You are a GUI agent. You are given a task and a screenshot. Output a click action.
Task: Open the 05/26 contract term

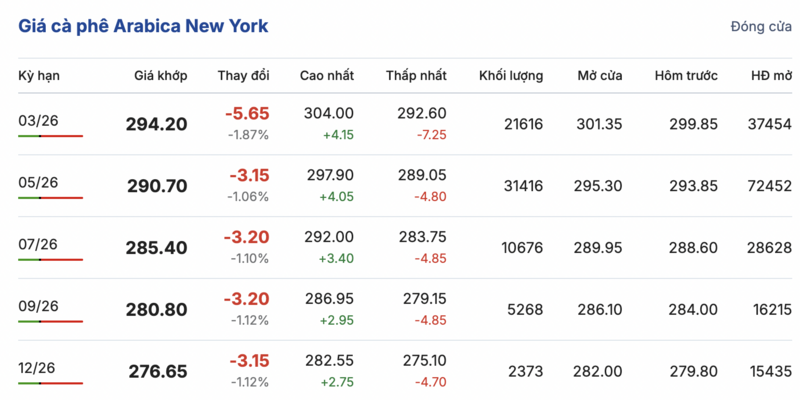click(x=38, y=182)
